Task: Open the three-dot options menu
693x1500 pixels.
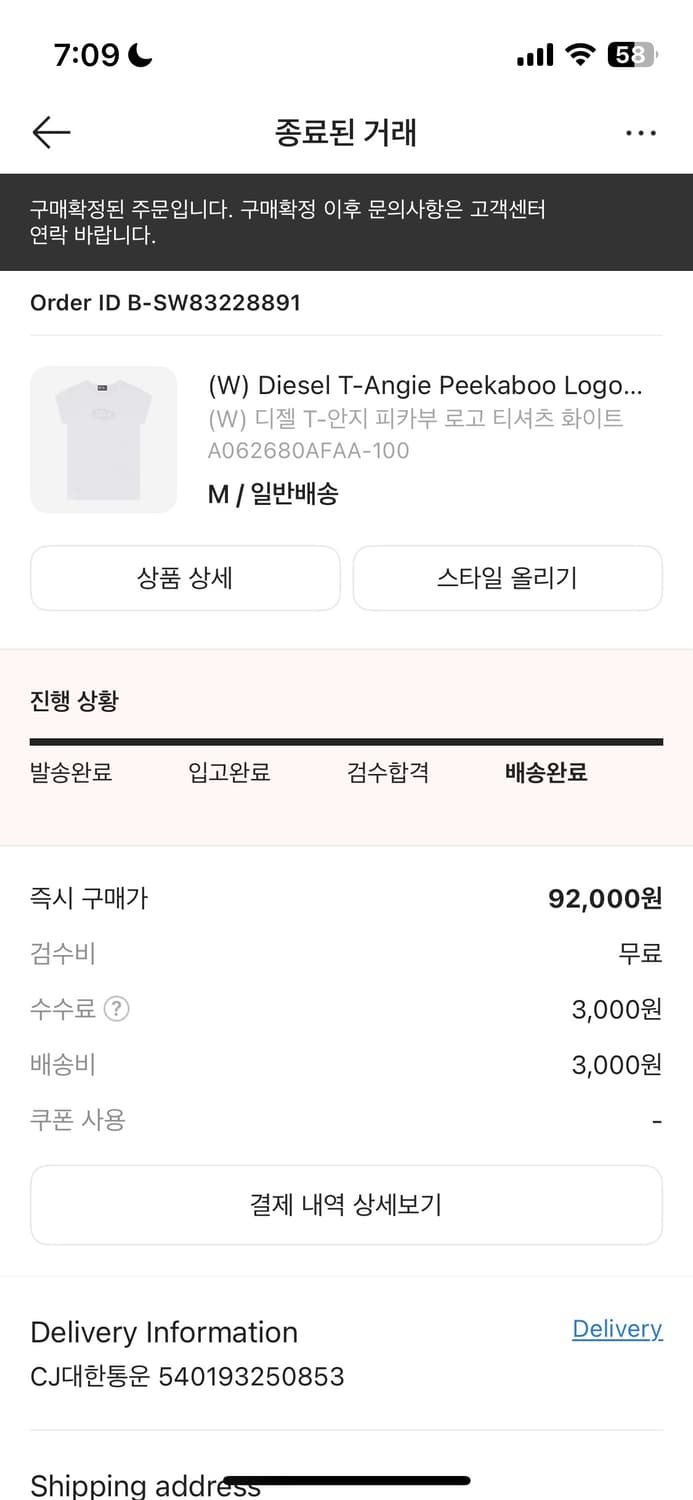Action: 640,131
